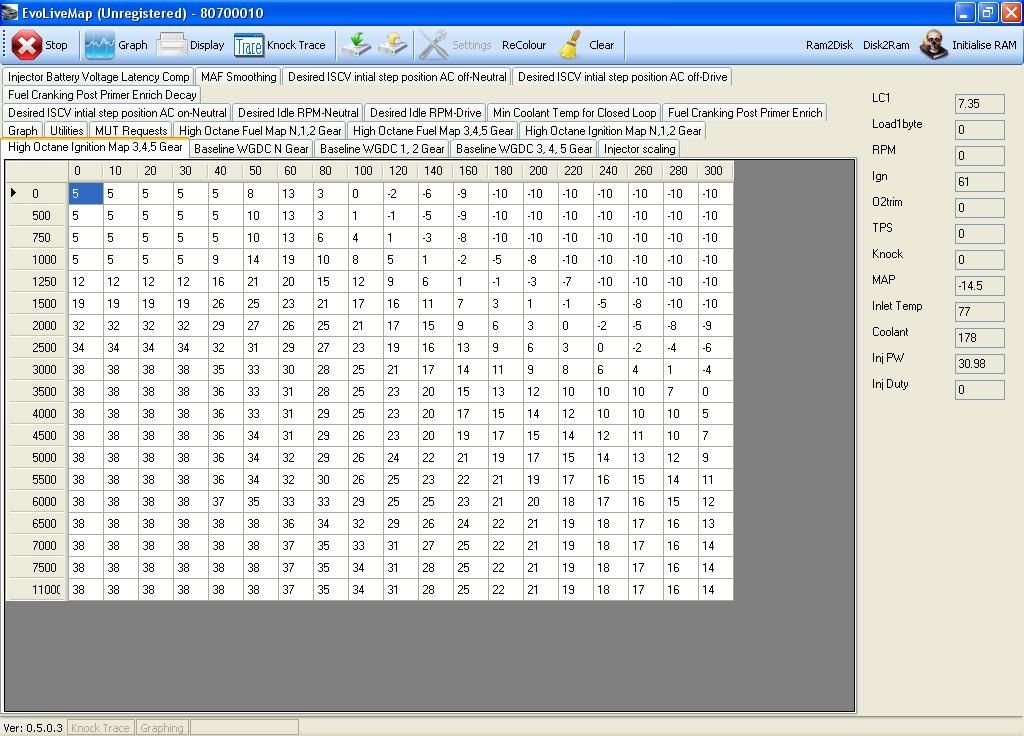Viewport: 1024px width, 736px height.
Task: Switch to Baseline WGDC N Gear tab
Action: (x=251, y=149)
